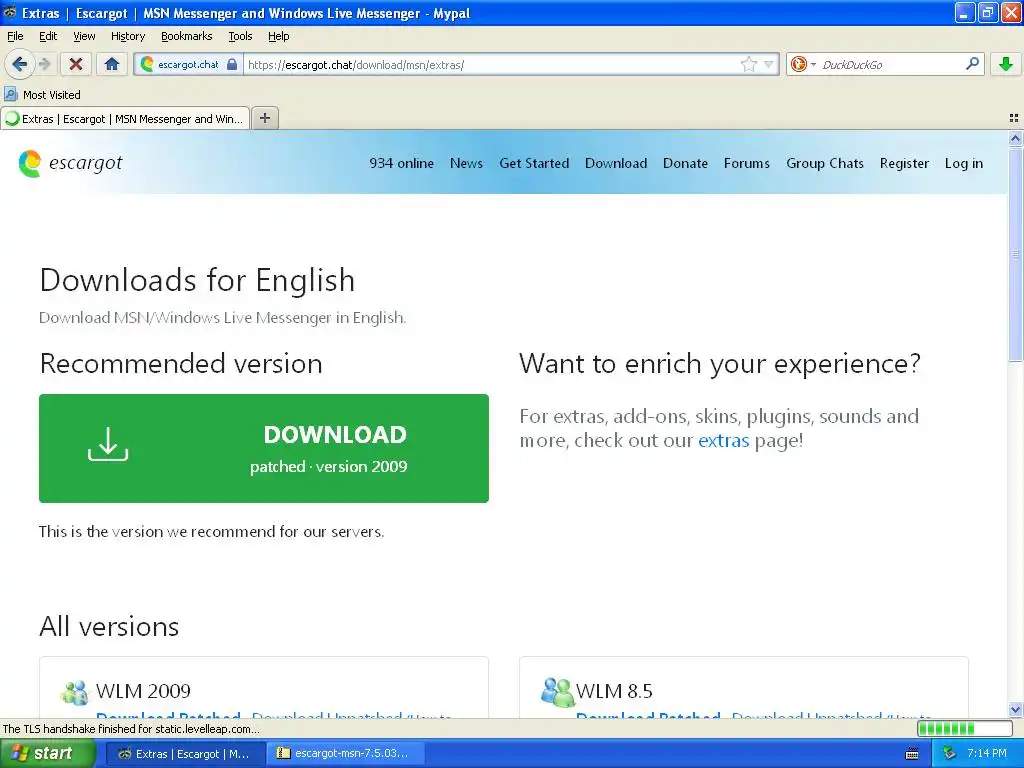Click the WLM 8.5 messenger icon
The width and height of the screenshot is (1024, 768).
557,692
